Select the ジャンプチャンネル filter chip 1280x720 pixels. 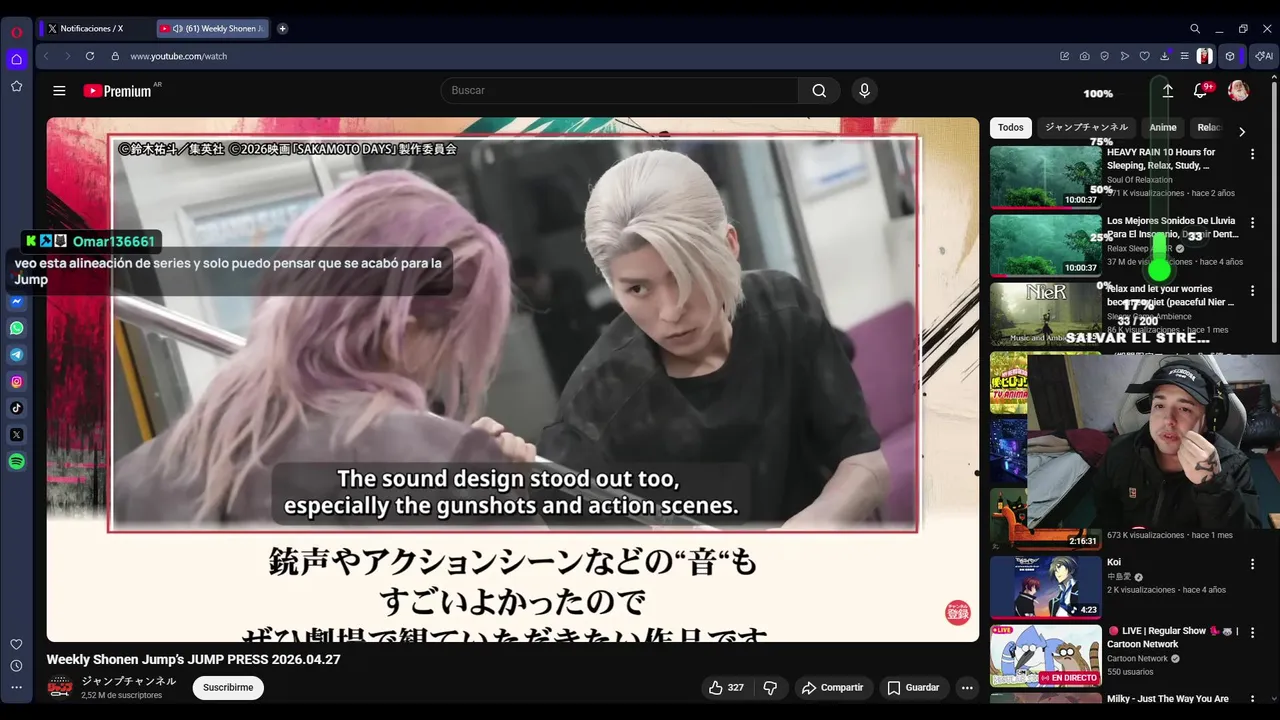[x=1086, y=128]
